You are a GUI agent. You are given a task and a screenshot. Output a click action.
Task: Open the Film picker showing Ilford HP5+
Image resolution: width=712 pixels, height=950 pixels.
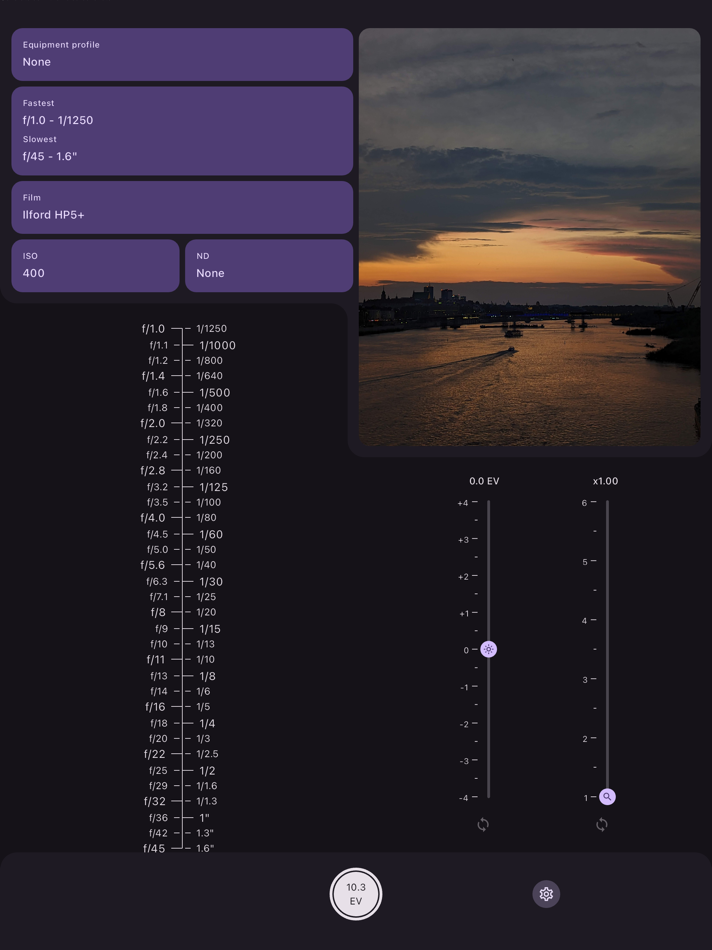click(182, 207)
